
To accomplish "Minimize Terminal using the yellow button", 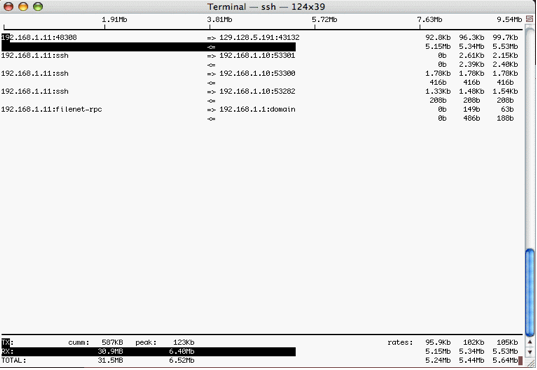I will click(23, 7).
